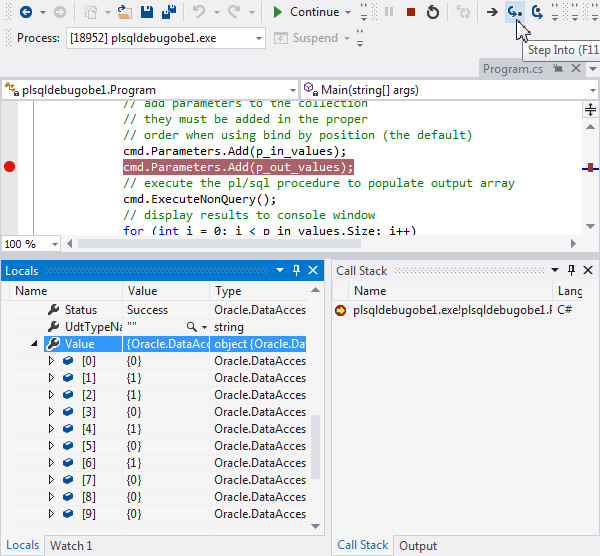Open the 100 % zoom dropdown
The image size is (600, 556).
pyautogui.click(x=55, y=244)
